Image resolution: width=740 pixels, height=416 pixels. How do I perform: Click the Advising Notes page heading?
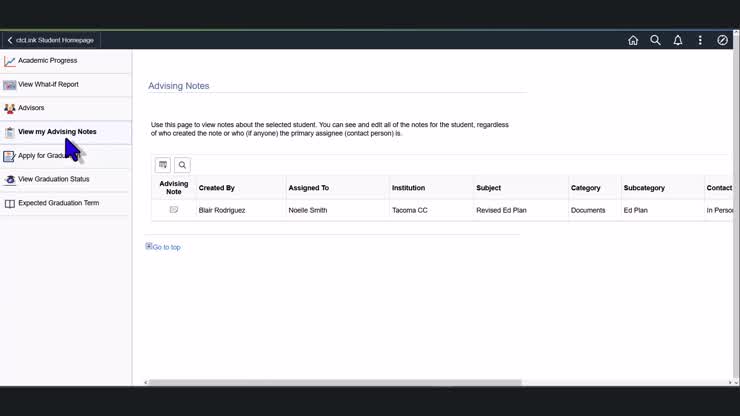tap(179, 86)
